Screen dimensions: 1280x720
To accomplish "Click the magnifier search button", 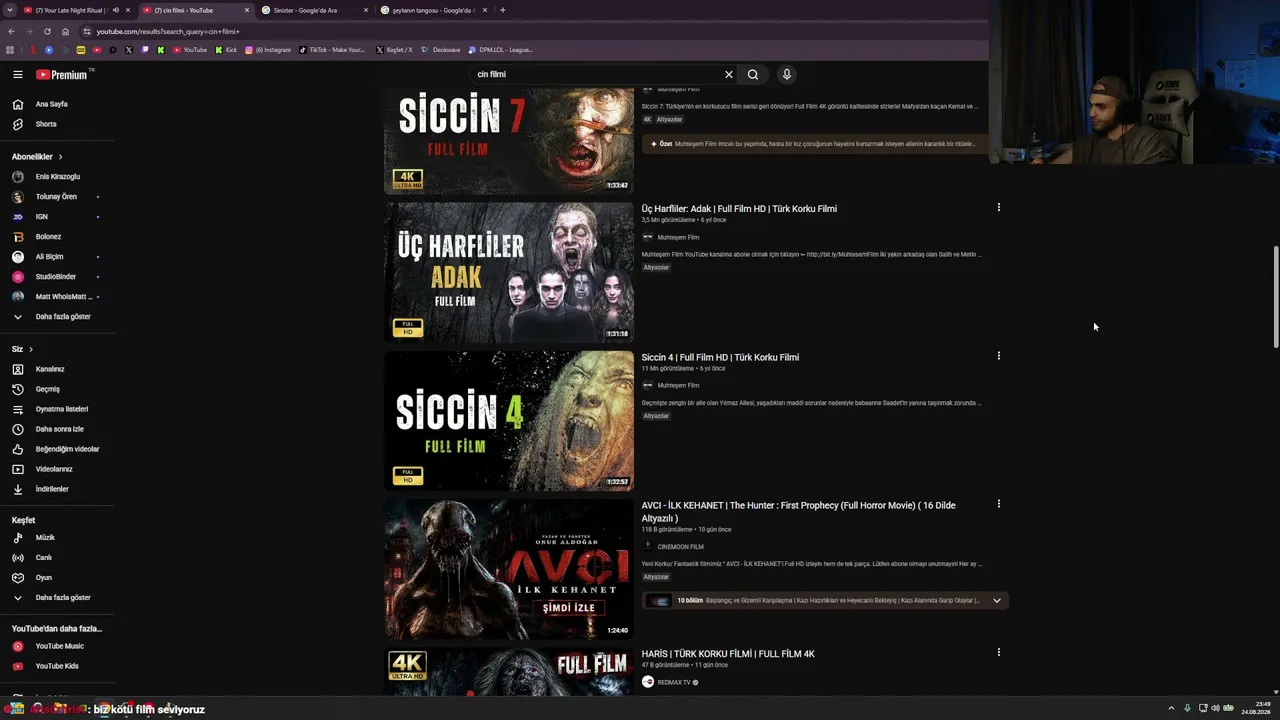I will coord(753,74).
